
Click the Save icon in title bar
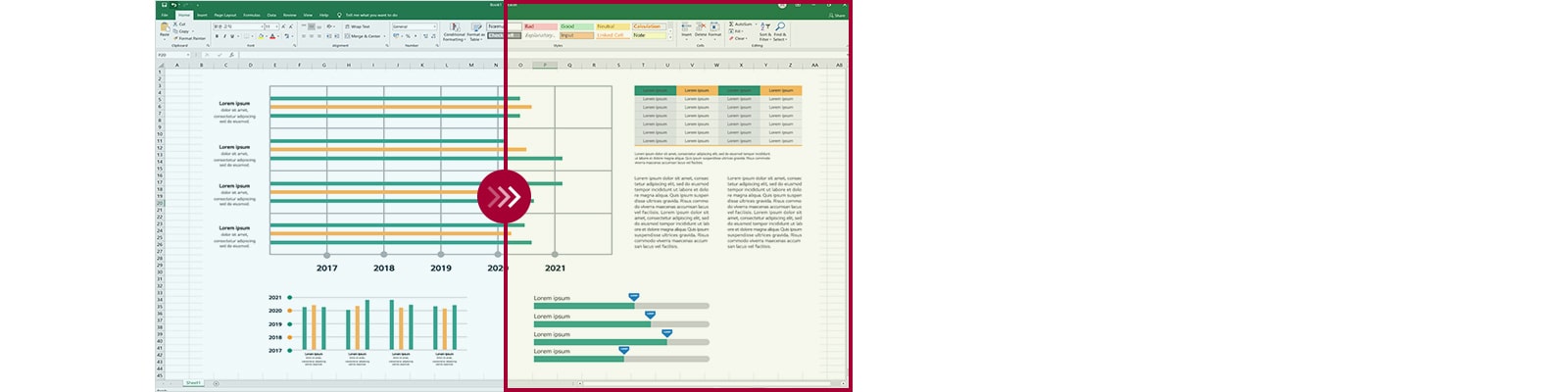tap(163, 5)
